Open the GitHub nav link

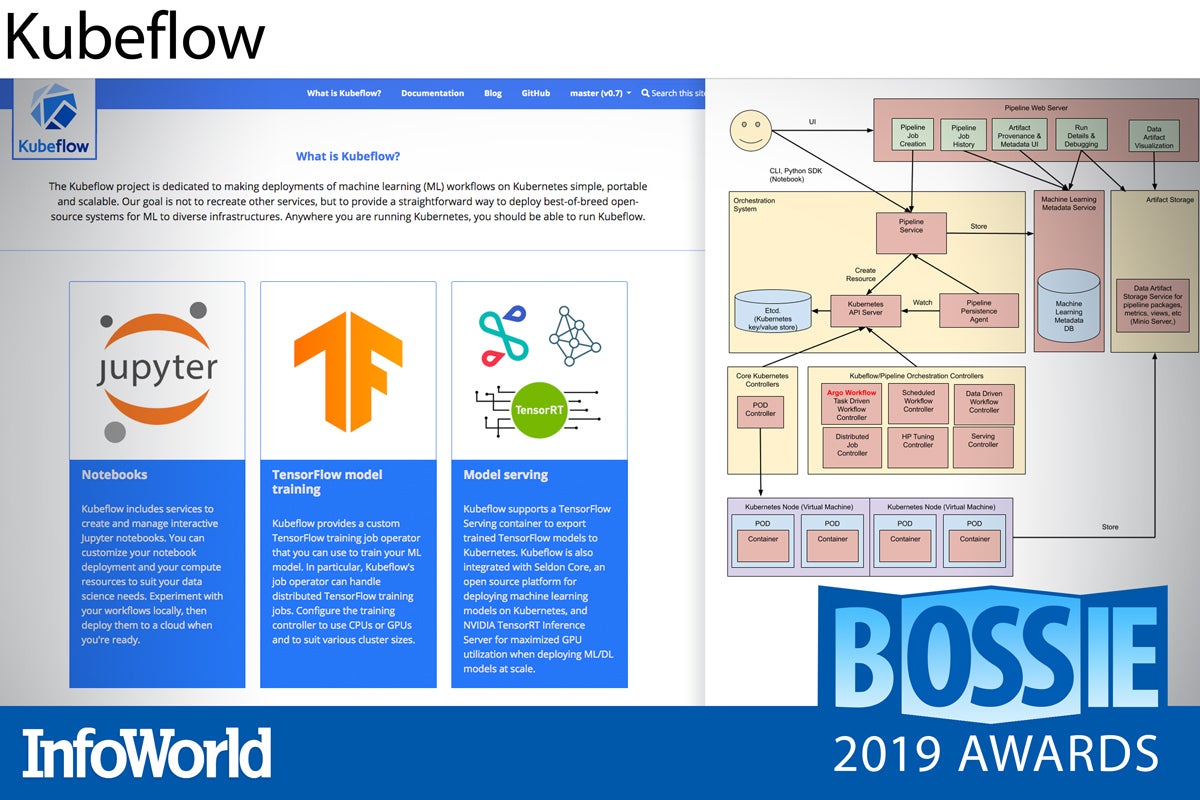click(x=536, y=93)
